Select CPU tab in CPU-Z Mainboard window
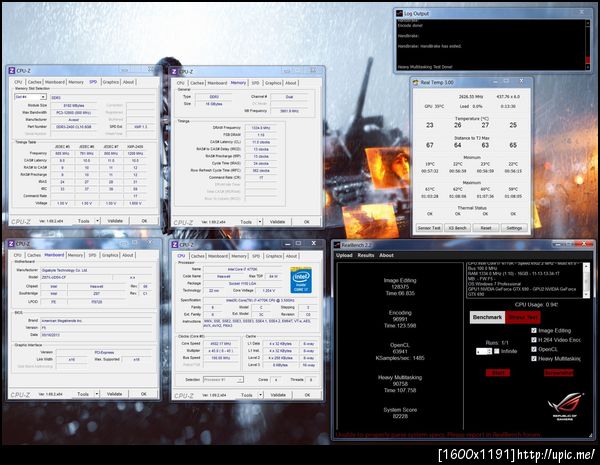This screenshot has width=600, height=465. pyautogui.click(x=18, y=255)
